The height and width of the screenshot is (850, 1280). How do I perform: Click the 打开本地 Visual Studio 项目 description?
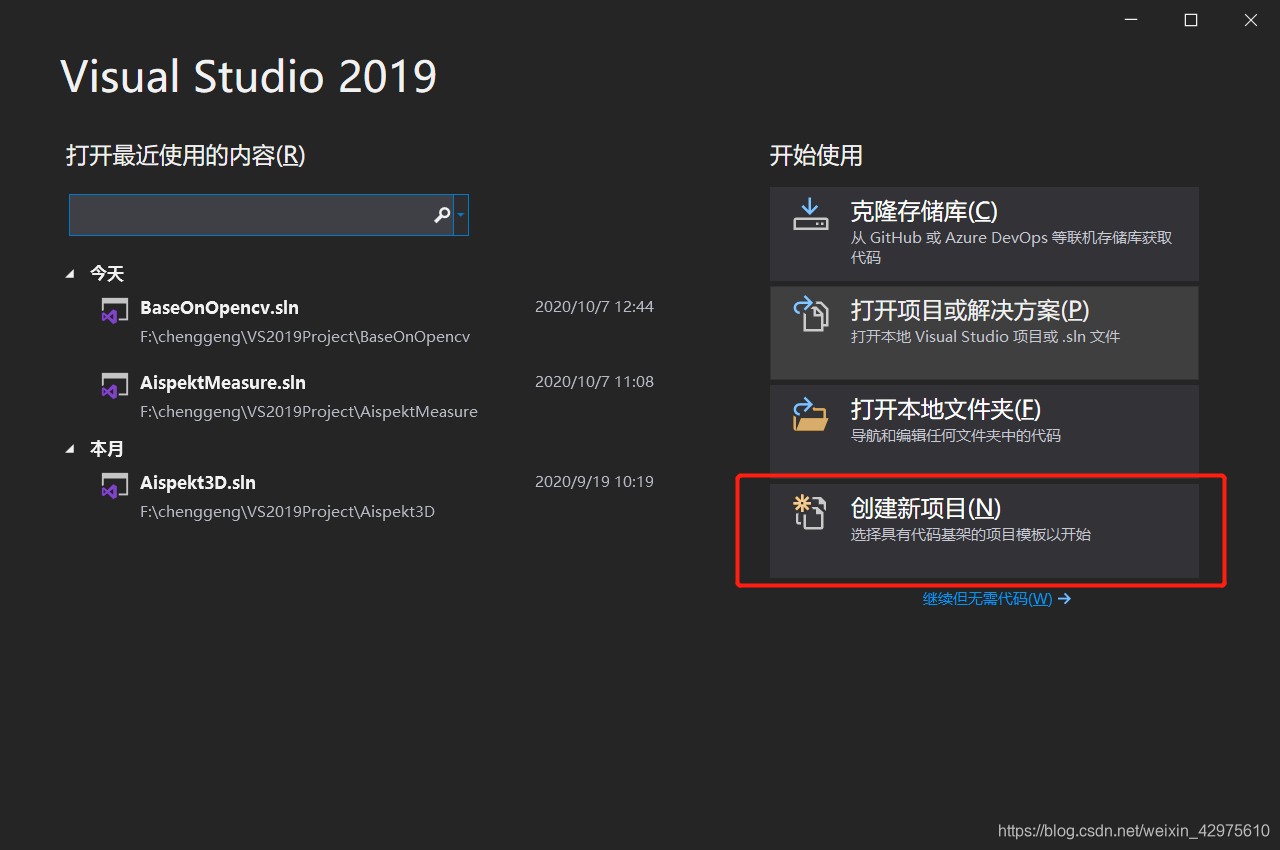tap(986, 337)
